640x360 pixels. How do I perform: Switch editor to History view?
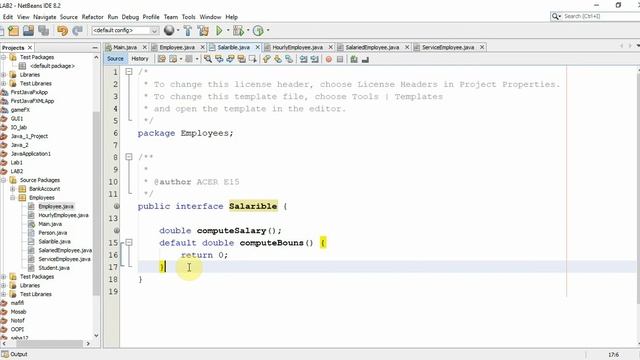140,59
